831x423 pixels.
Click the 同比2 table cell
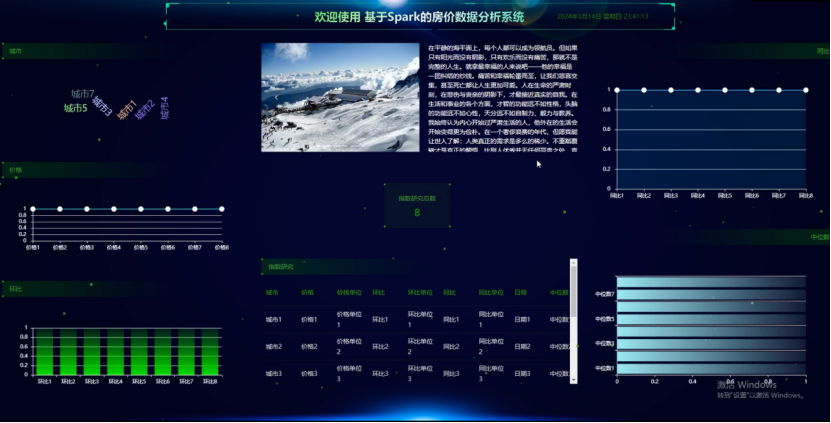451,347
